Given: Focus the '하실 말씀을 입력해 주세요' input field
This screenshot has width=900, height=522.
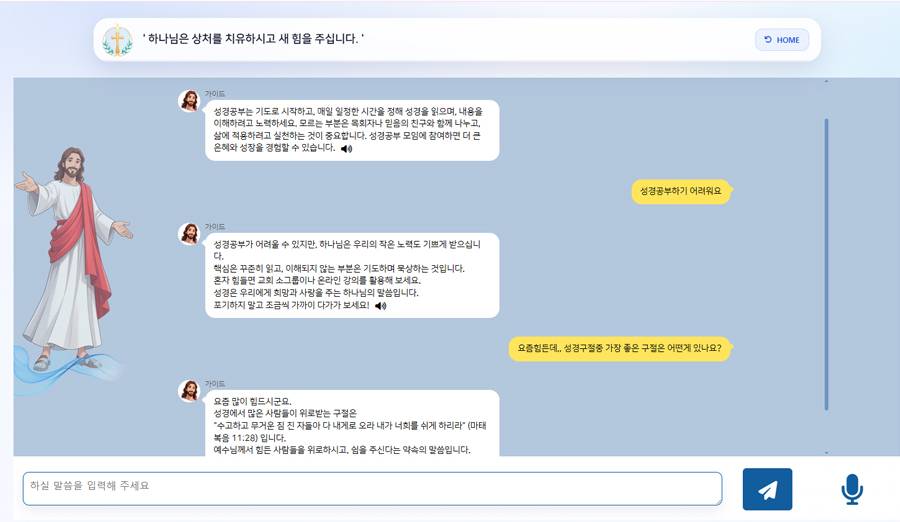Looking at the screenshot, I should pyautogui.click(x=372, y=488).
